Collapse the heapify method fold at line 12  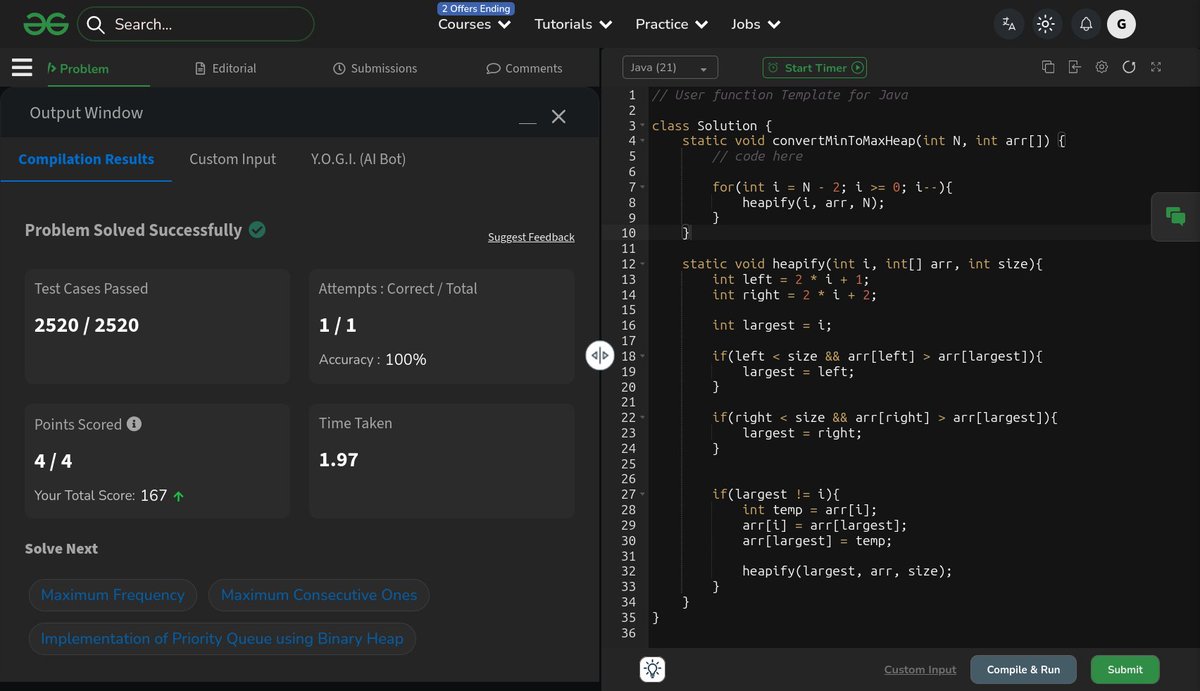pyautogui.click(x=643, y=264)
